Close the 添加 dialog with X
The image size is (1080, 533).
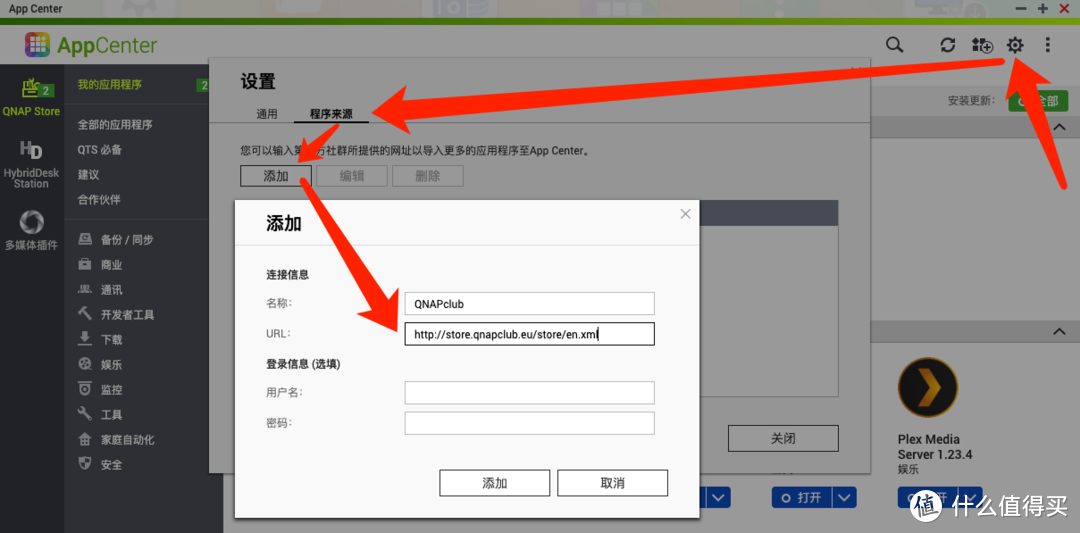[x=685, y=214]
